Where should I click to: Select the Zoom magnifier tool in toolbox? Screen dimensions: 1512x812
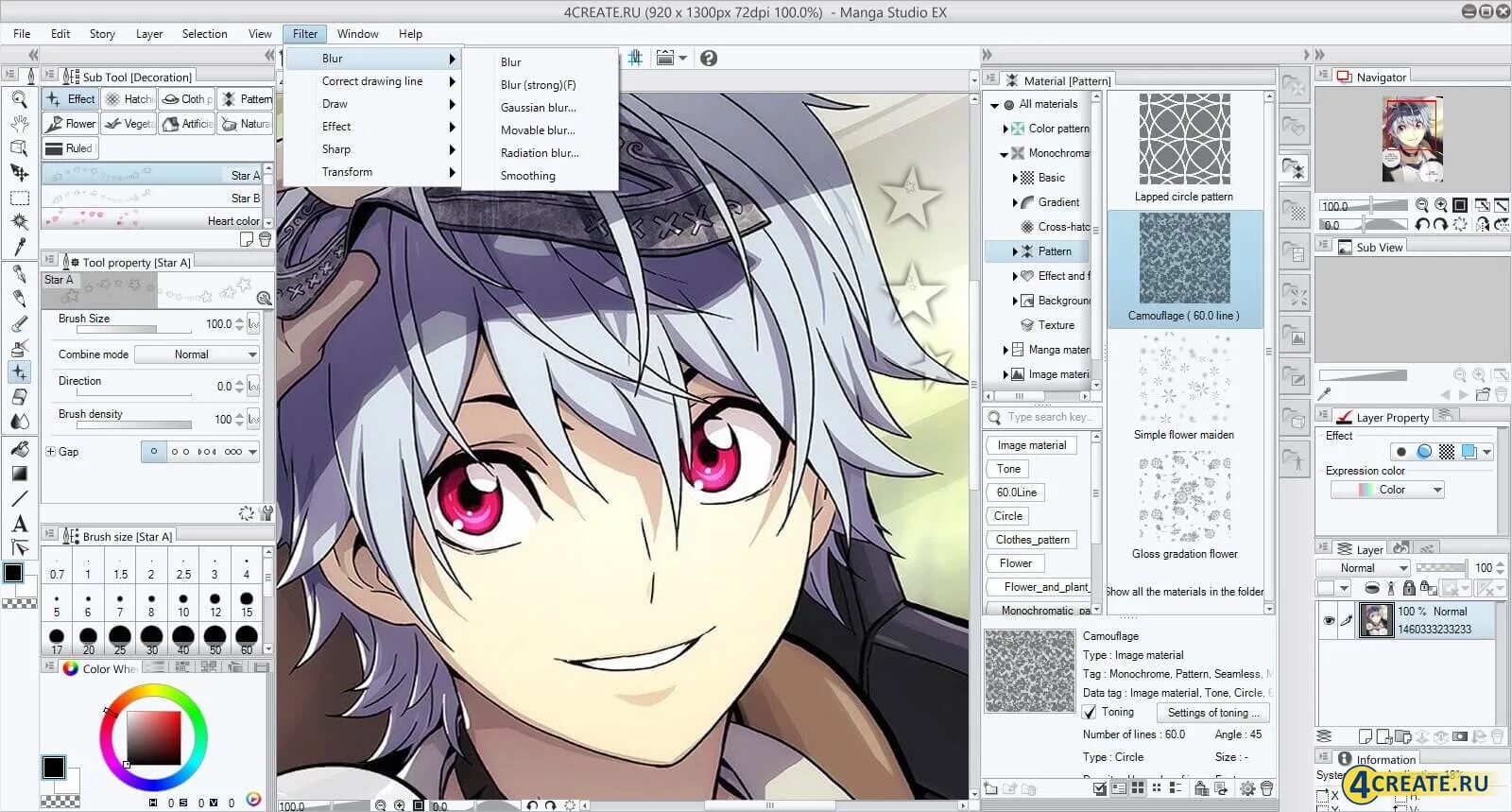point(19,98)
